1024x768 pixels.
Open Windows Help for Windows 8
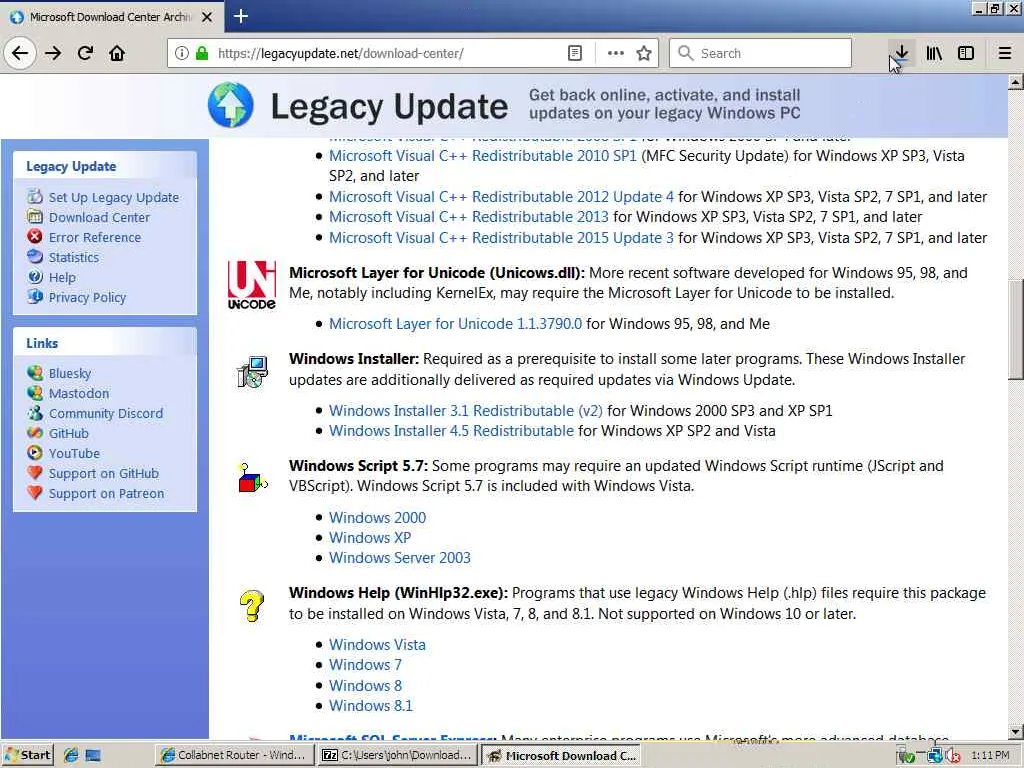(x=365, y=685)
